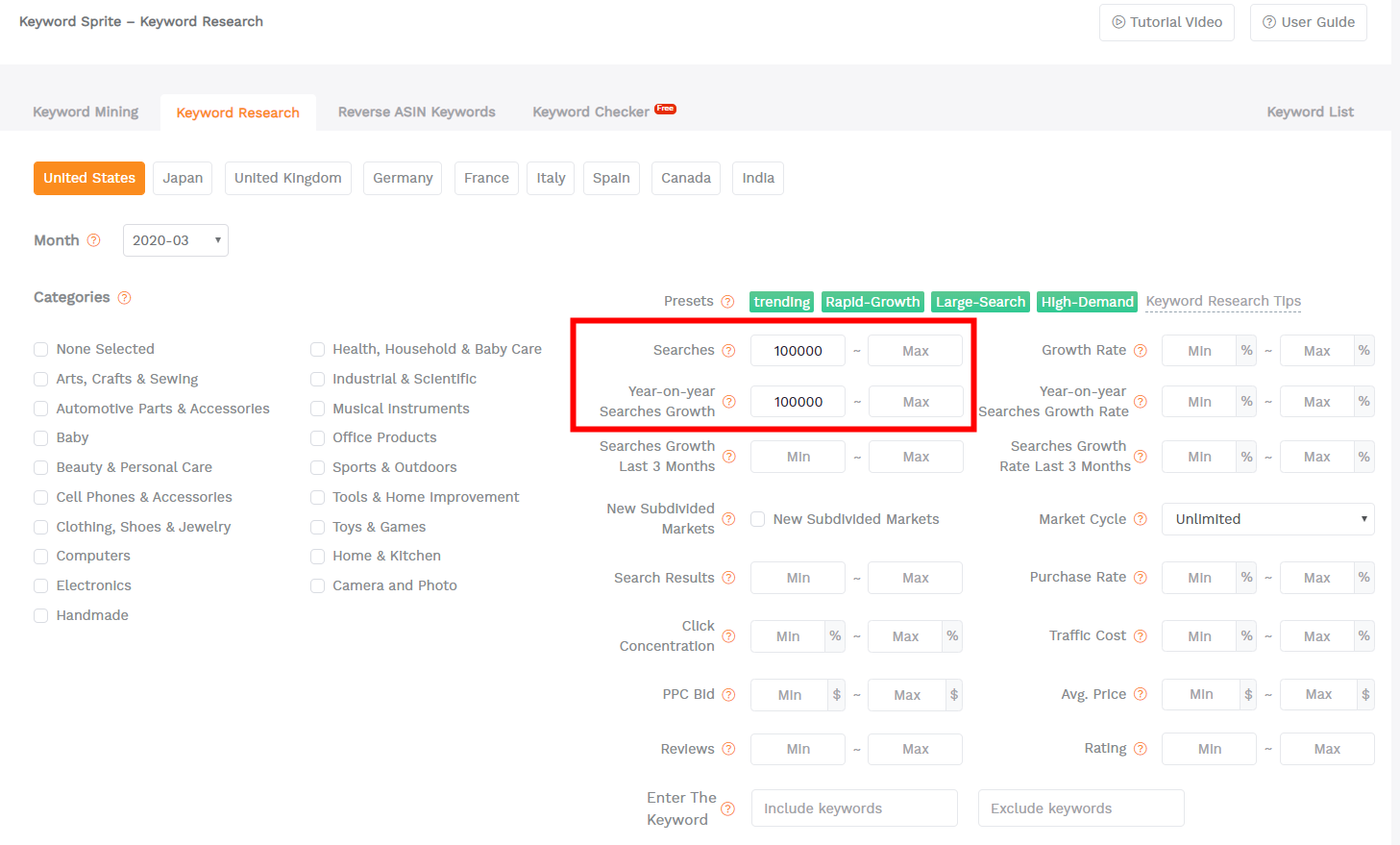Apply the Large-Search preset
Image resolution: width=1400 pixels, height=845 pixels.
[980, 302]
